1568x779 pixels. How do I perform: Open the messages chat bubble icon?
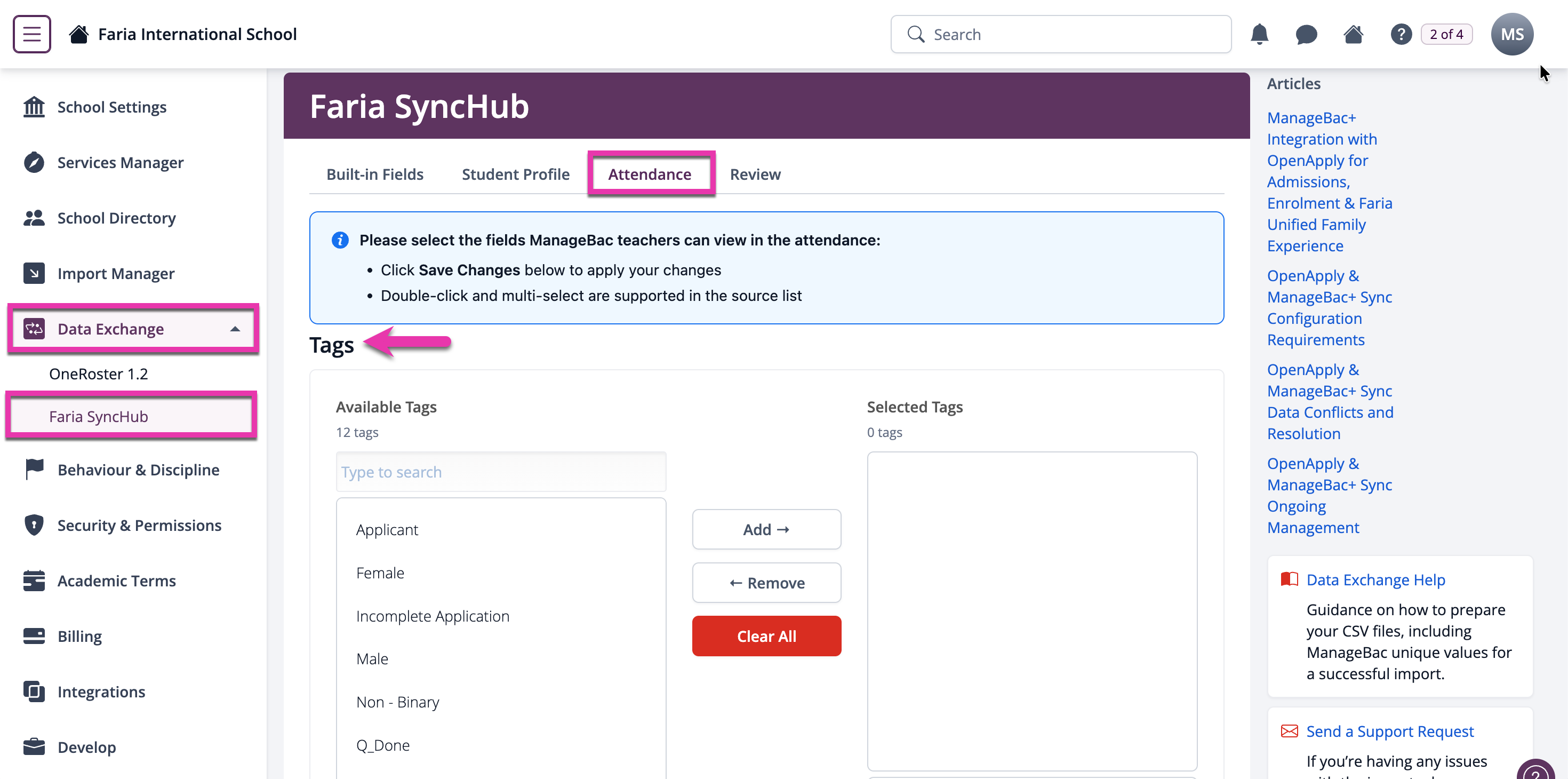1306,34
